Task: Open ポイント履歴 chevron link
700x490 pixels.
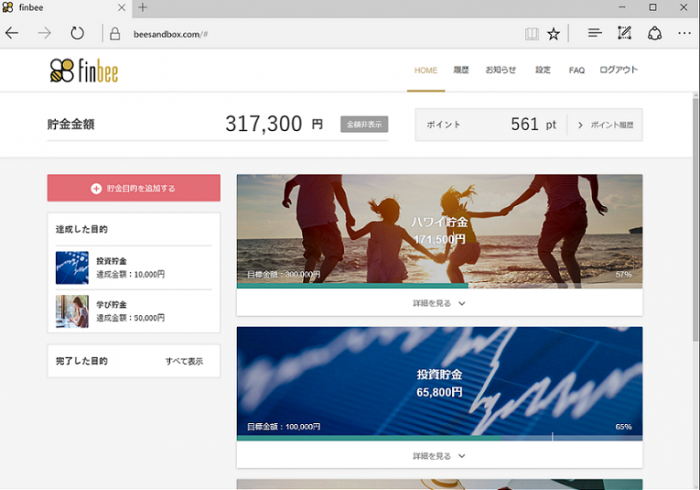Action: (605, 125)
